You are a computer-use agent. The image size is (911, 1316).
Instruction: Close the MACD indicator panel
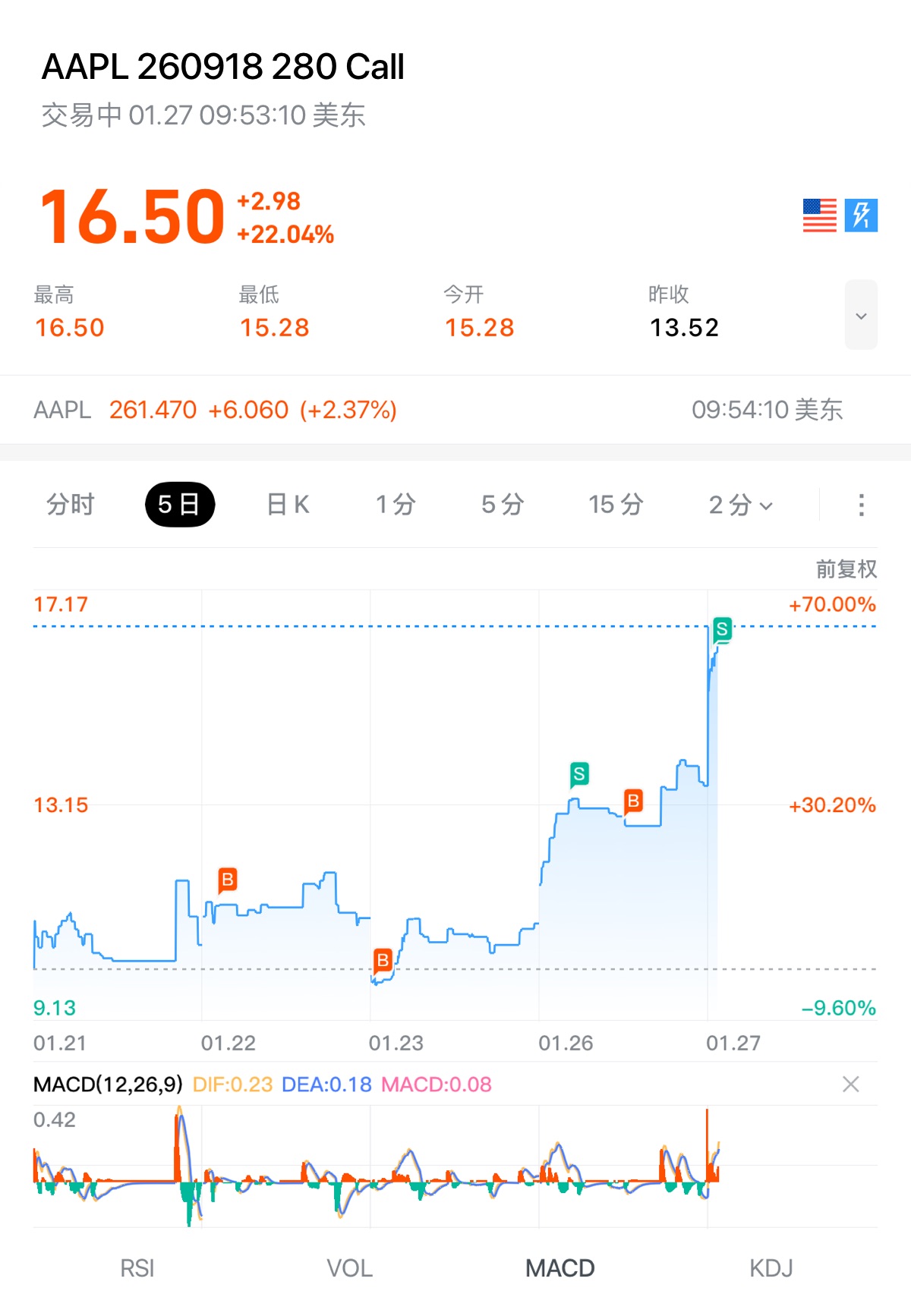851,1085
